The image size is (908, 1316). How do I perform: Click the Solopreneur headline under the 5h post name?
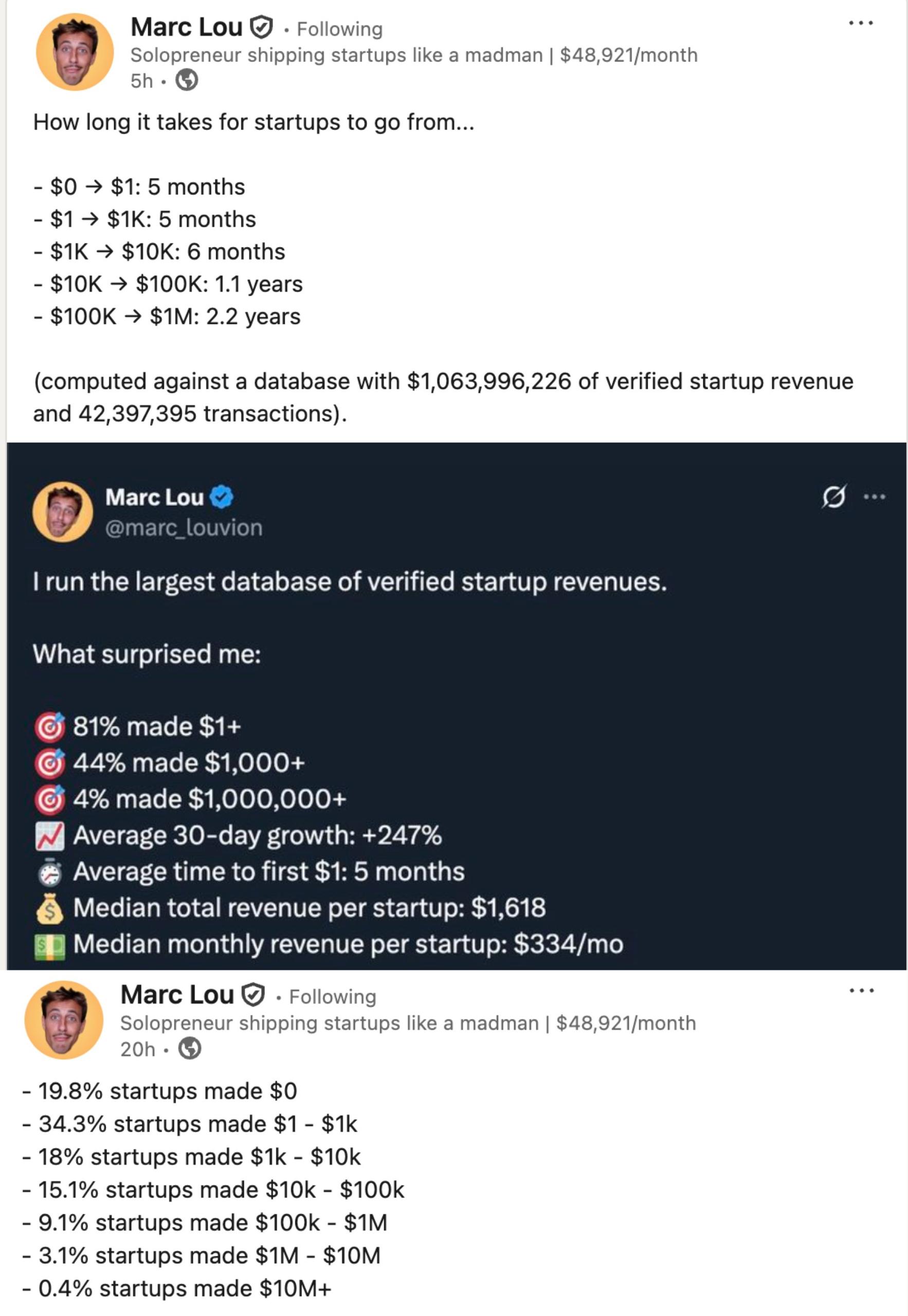(x=413, y=55)
